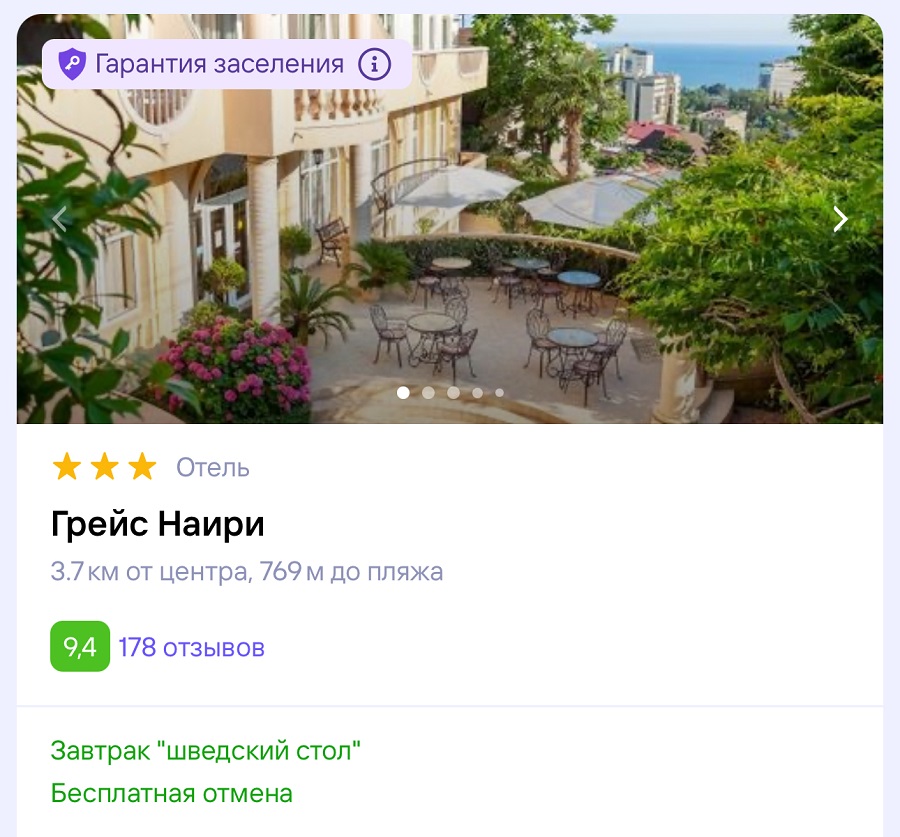Select the first carousel dot
This screenshot has height=837, width=900.
[404, 393]
